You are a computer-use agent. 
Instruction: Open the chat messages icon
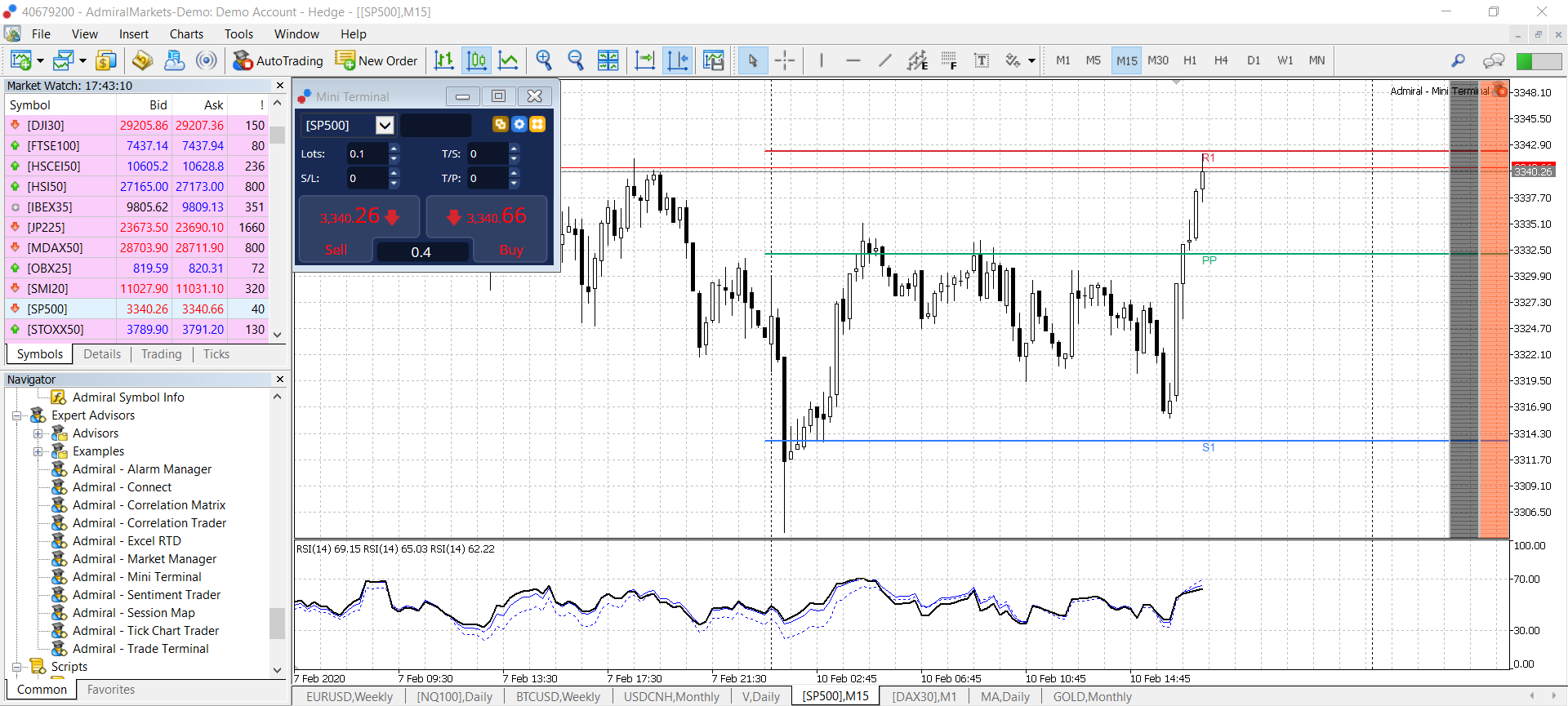[1494, 60]
